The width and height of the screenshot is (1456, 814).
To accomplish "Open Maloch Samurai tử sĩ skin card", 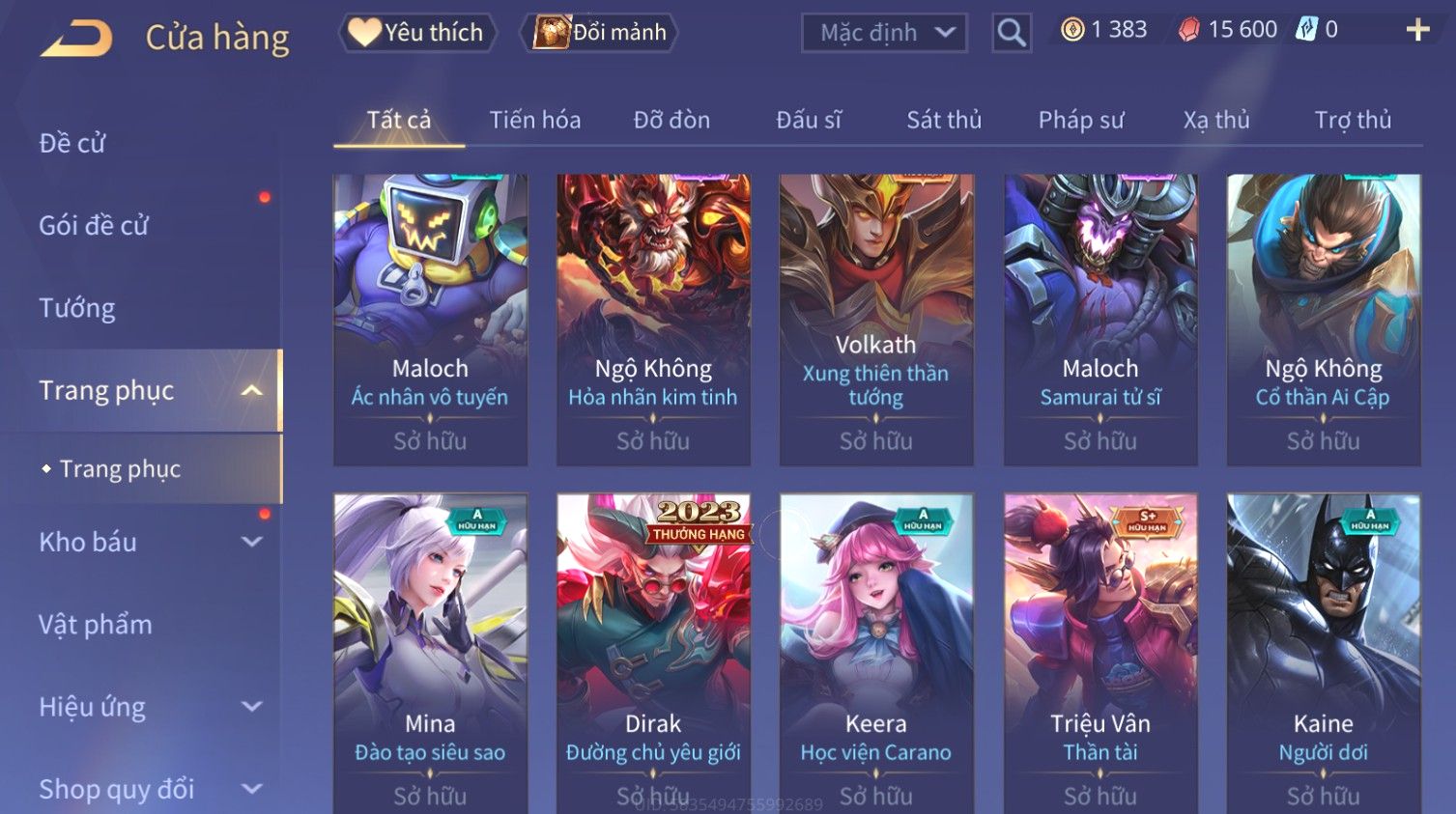I will [1100, 320].
